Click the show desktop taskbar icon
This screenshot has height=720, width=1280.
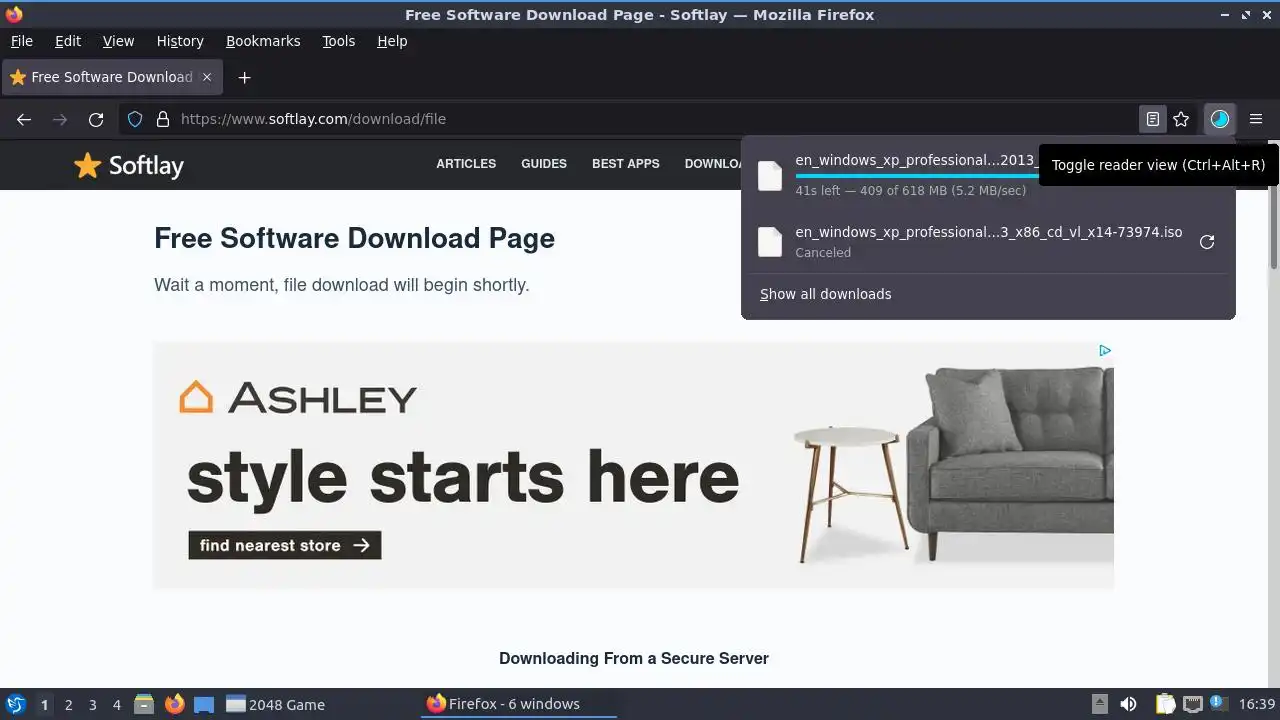pos(204,704)
